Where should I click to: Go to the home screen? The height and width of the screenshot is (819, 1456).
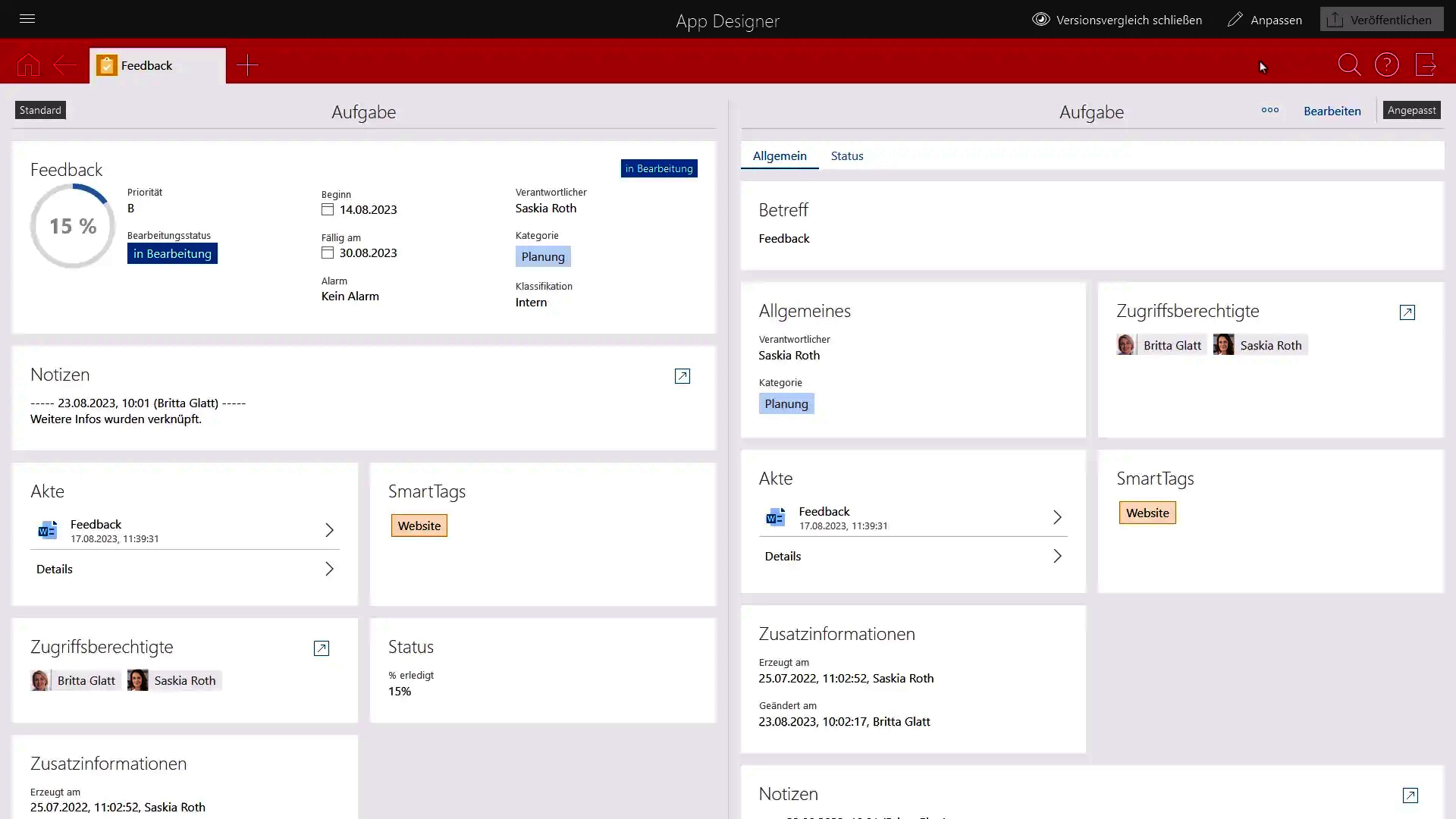(x=28, y=65)
